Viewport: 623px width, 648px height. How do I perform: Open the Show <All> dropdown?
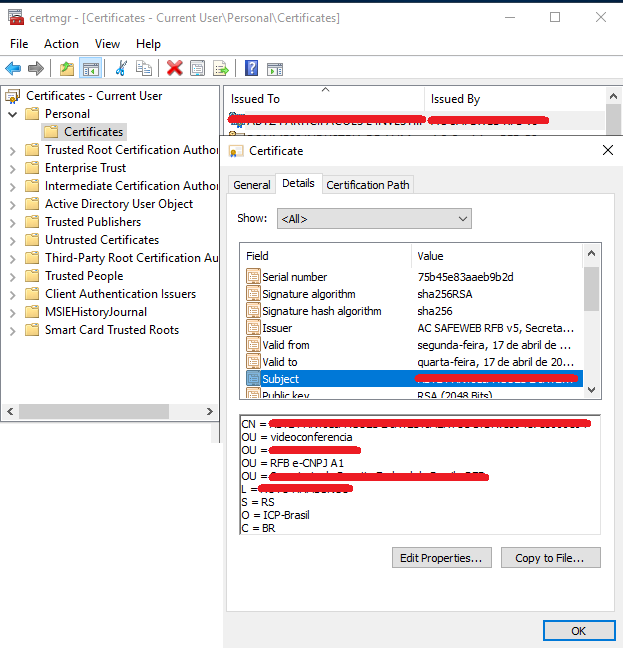pos(374,219)
